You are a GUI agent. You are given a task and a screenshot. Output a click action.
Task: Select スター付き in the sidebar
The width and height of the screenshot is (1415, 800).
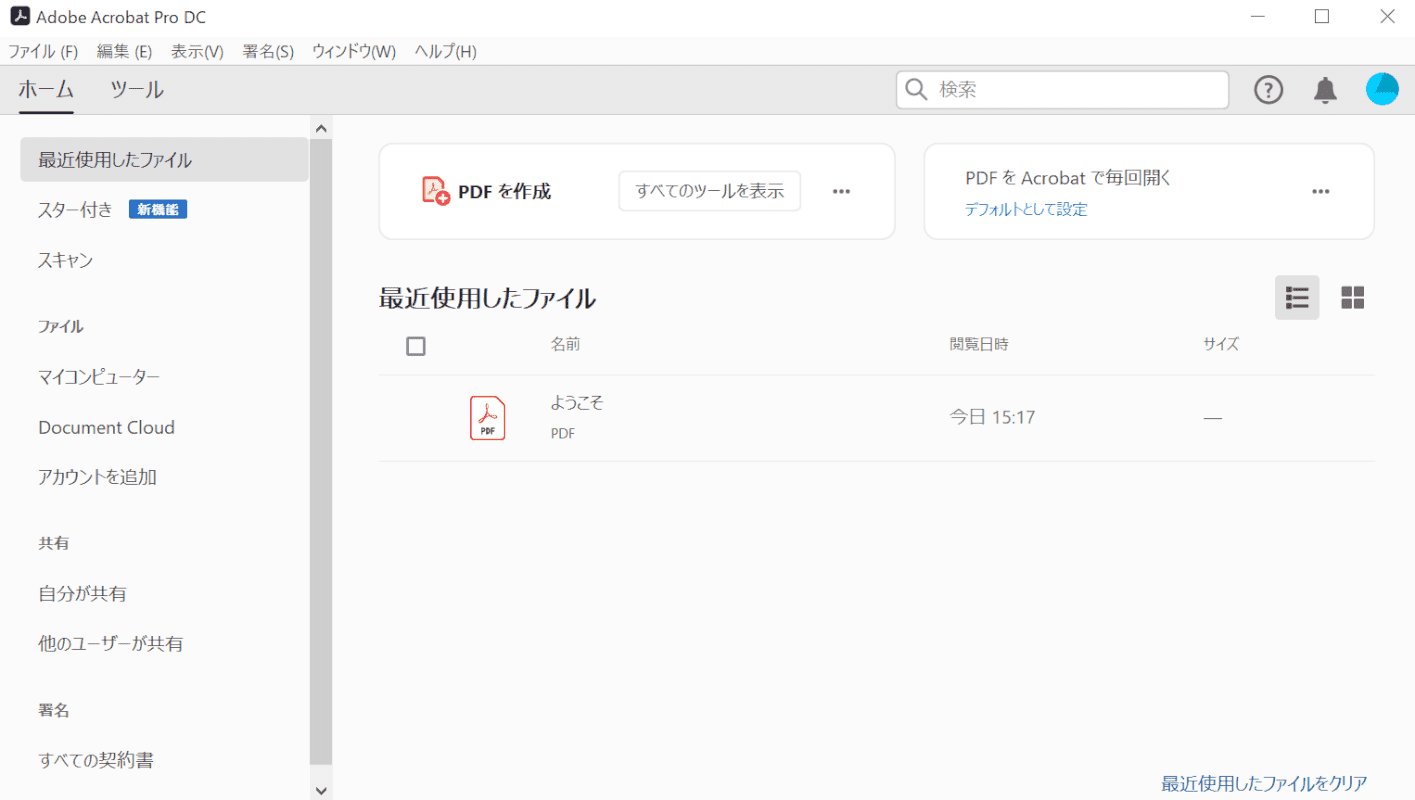(76, 210)
